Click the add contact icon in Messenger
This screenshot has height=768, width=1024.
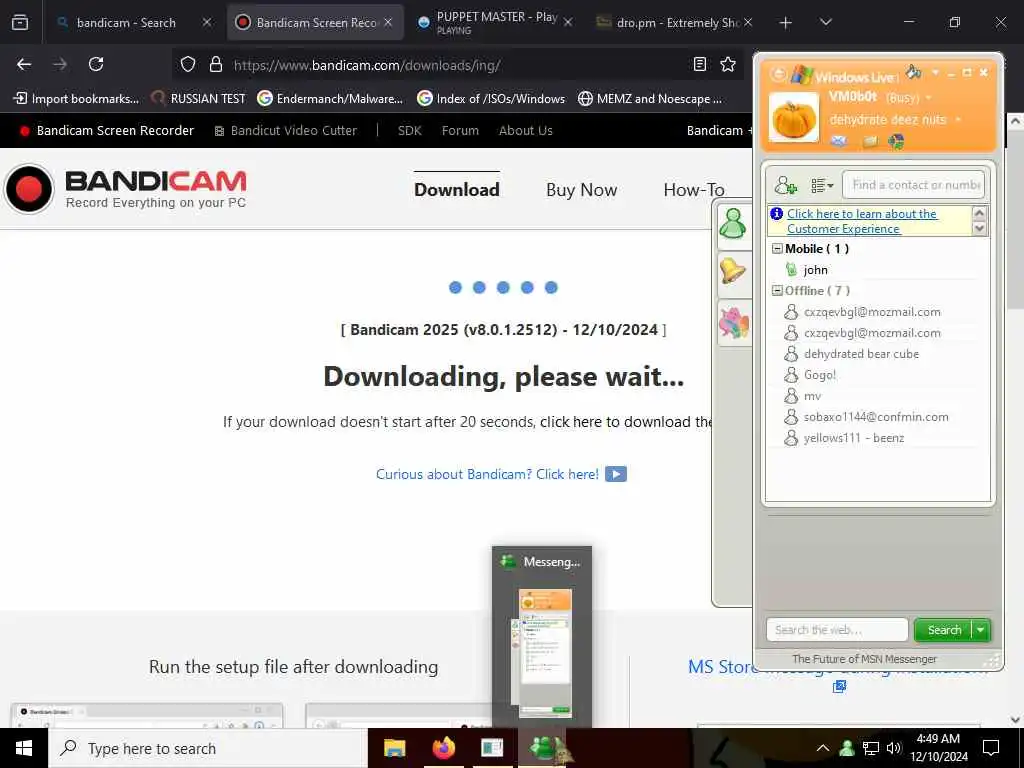click(785, 185)
